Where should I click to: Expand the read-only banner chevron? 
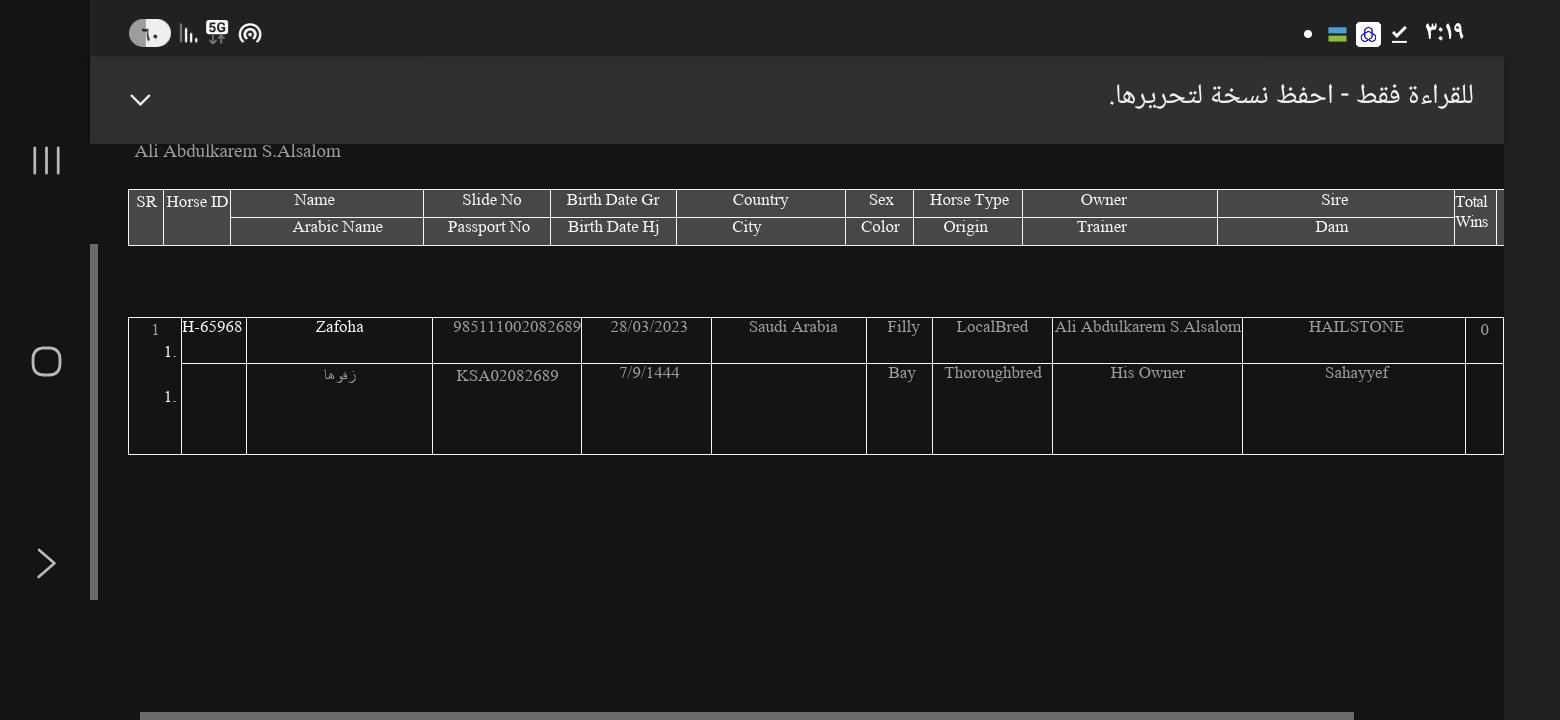click(x=140, y=99)
